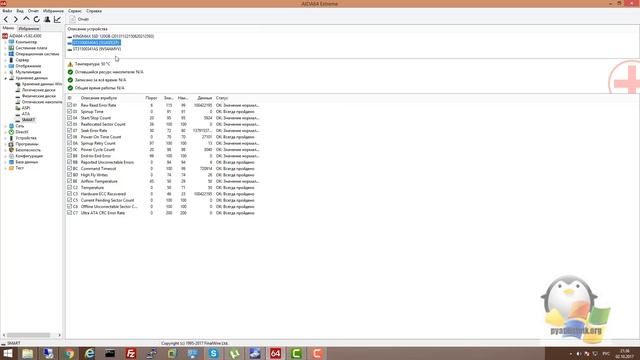Click the user silhouette toolbar icon
Viewport: 640px width, 360px height.
click(47, 19)
